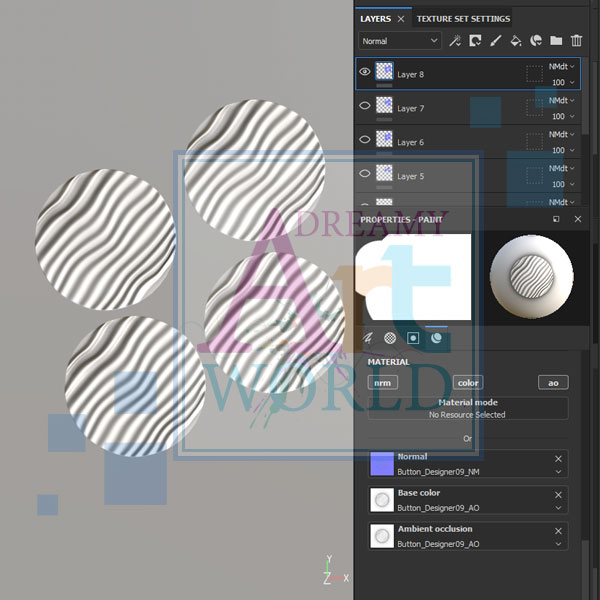600x600 pixels.
Task: Toggle visibility of Layer 7
Action: 365,107
